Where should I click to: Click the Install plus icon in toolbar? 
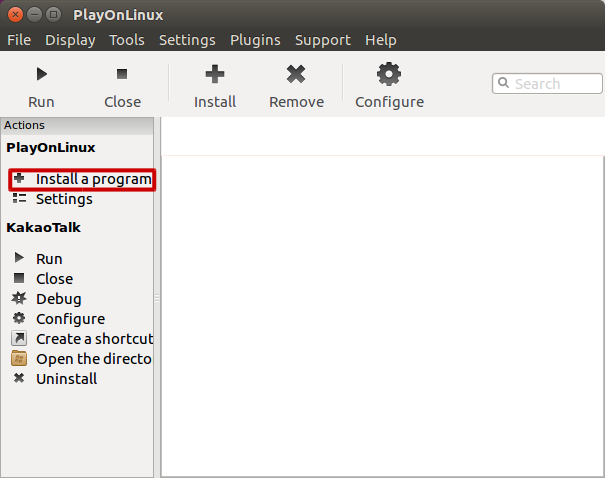point(215,74)
